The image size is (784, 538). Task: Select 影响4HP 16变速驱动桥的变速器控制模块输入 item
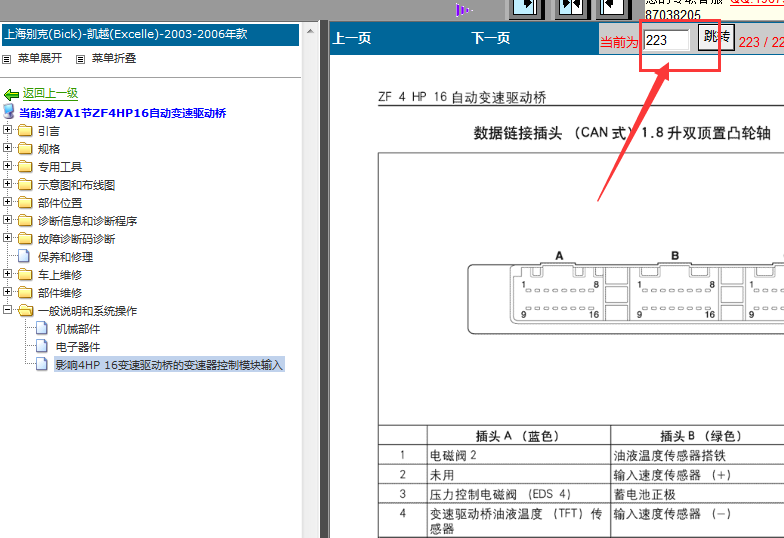click(x=169, y=365)
